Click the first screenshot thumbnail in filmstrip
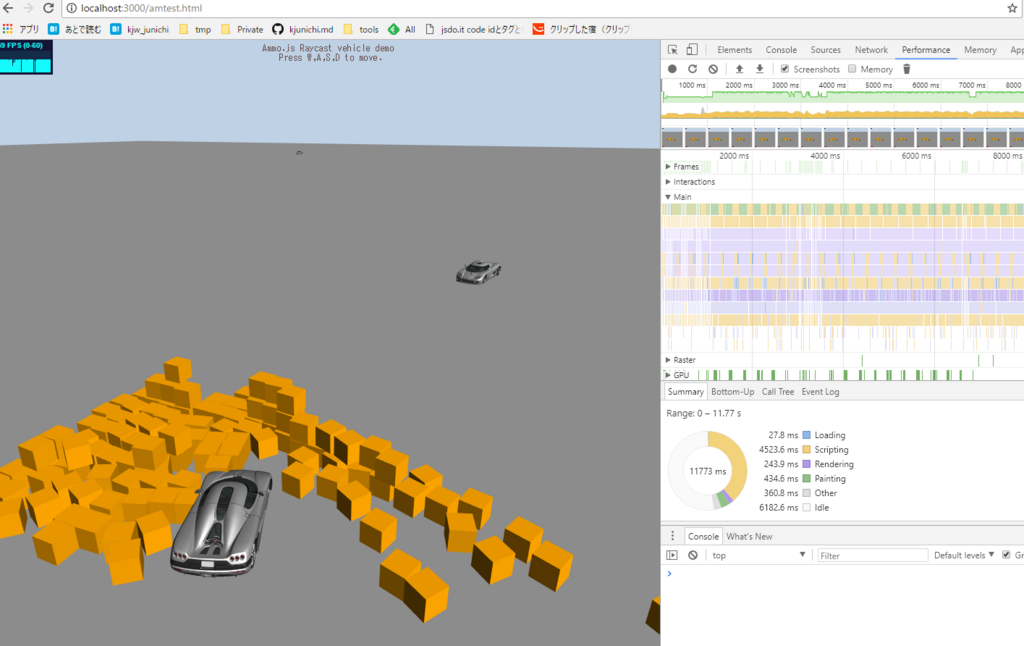The height and width of the screenshot is (646, 1024). point(672,138)
